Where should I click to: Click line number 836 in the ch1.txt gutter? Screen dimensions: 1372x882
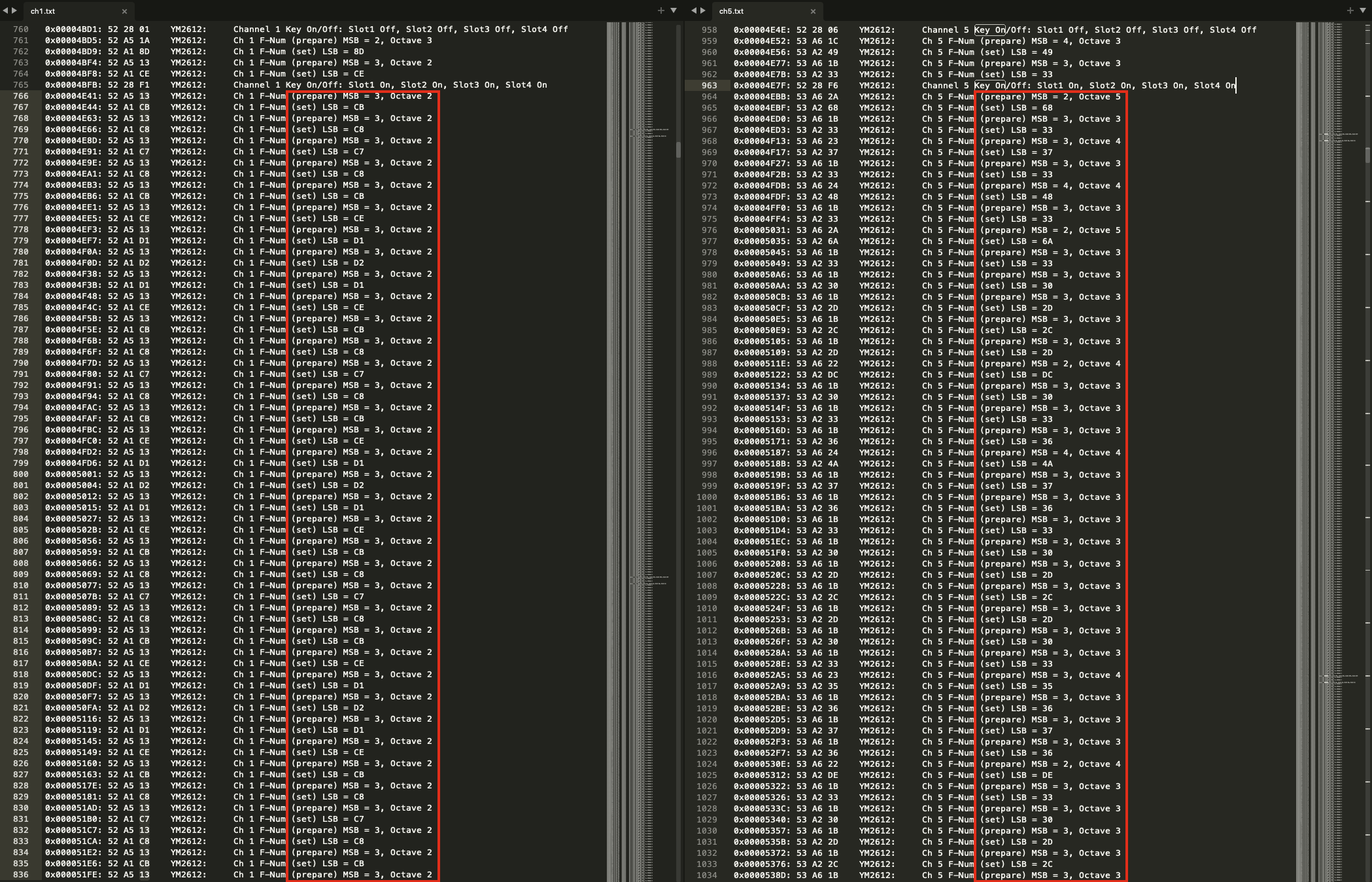21,875
